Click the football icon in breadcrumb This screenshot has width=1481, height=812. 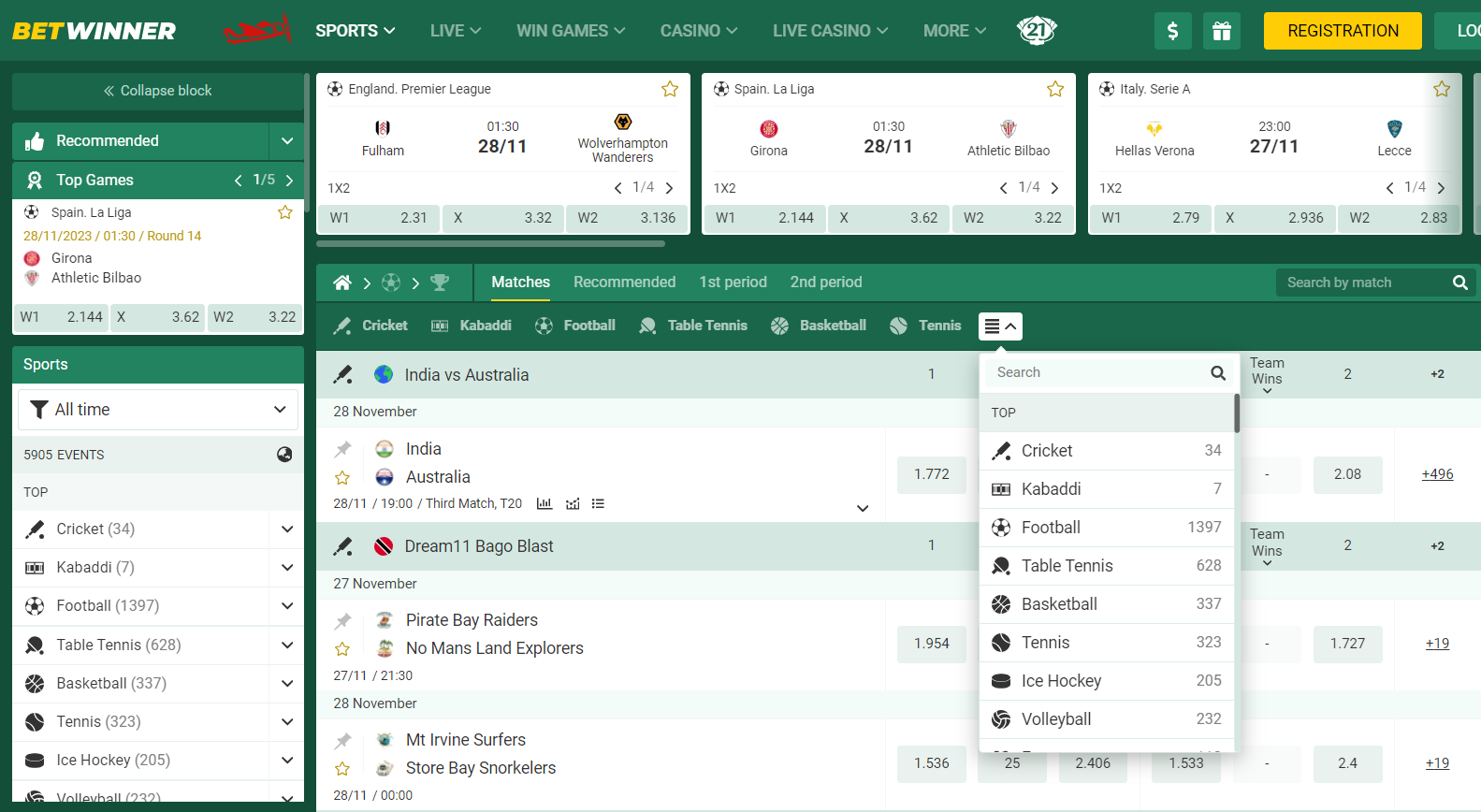pyautogui.click(x=391, y=283)
